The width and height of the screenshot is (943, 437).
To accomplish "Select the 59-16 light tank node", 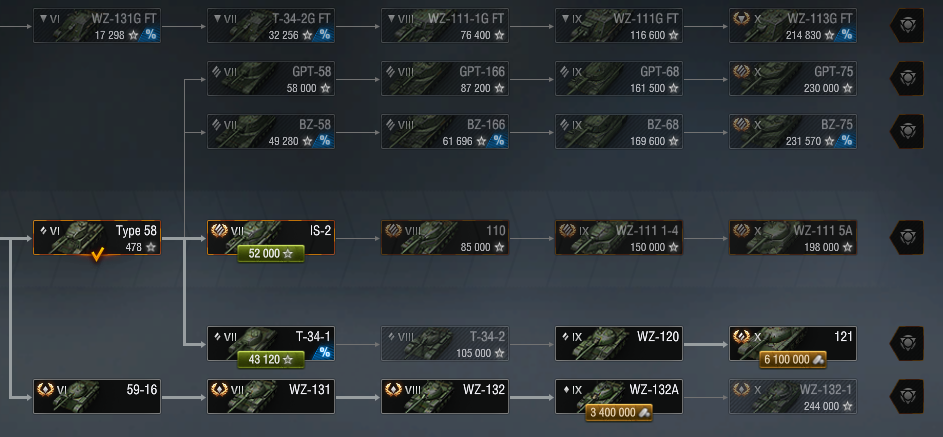I will click(97, 396).
